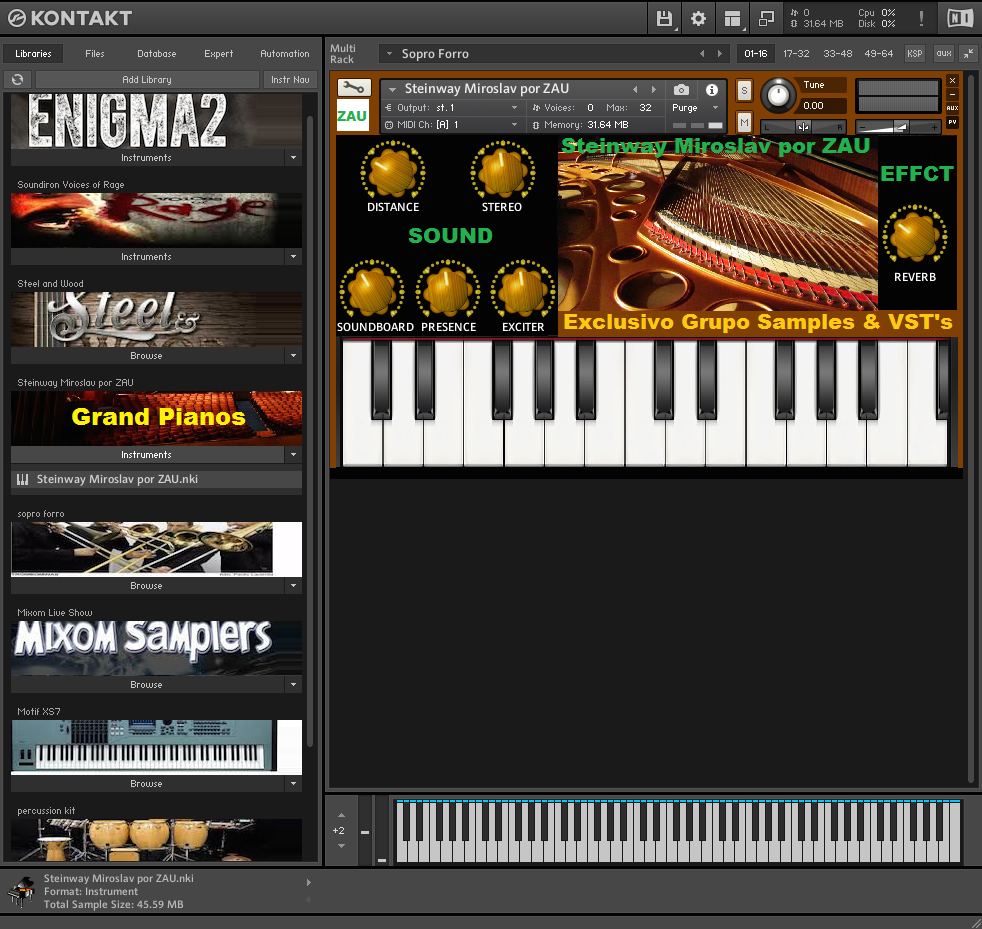Click the info pane expand arrow
Viewport: 982px width, 929px height.
(308, 883)
